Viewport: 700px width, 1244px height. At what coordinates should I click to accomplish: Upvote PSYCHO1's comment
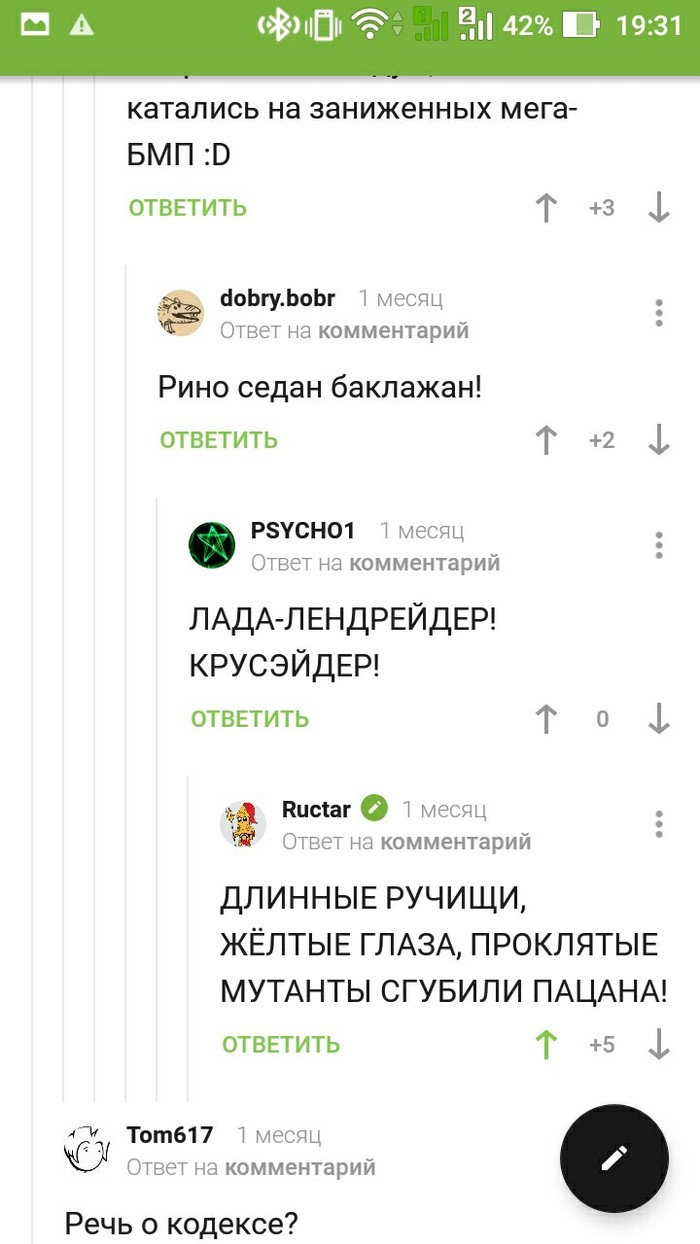[546, 719]
